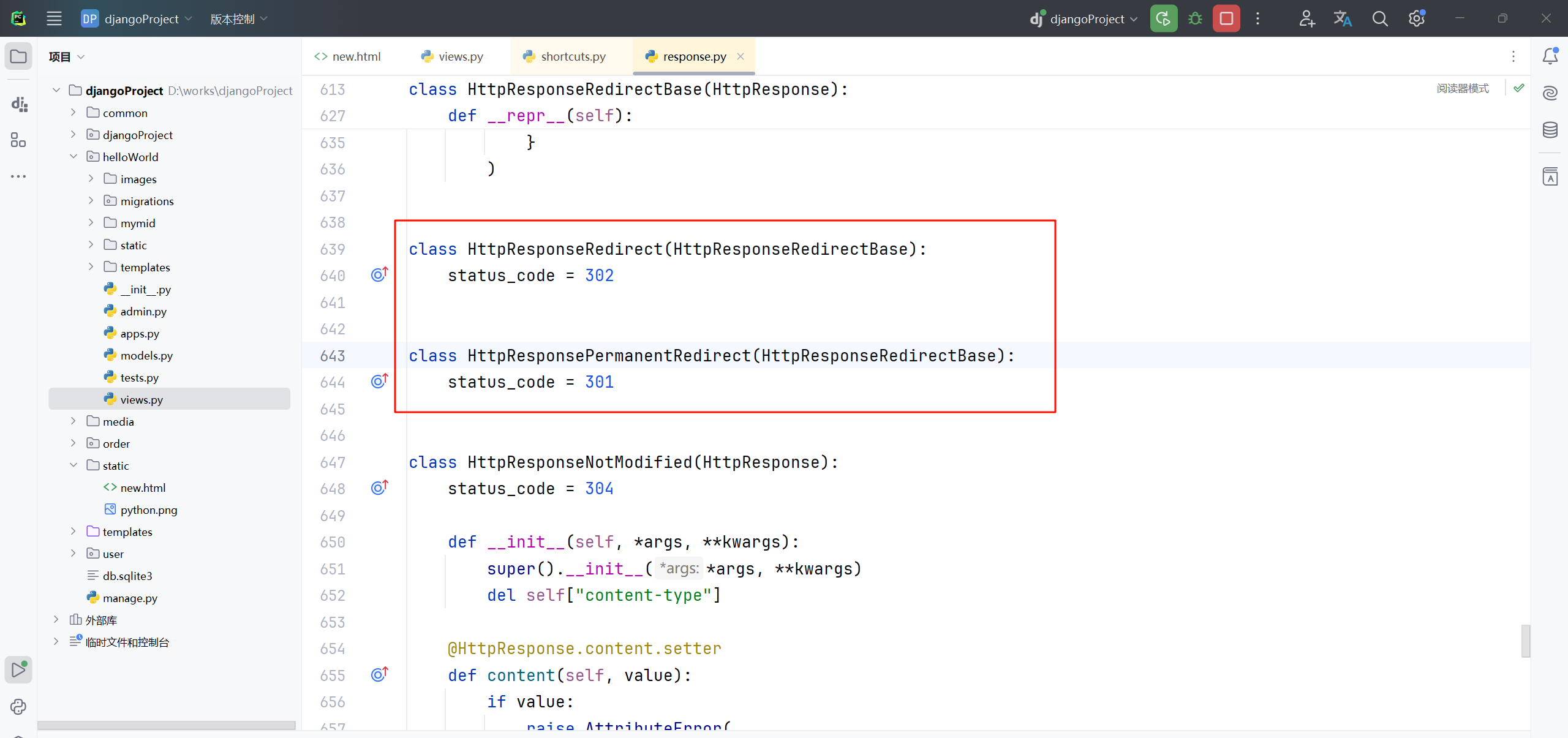The width and height of the screenshot is (1568, 738).
Task: Rerun the djangoProject configuration
Action: (x=1163, y=18)
